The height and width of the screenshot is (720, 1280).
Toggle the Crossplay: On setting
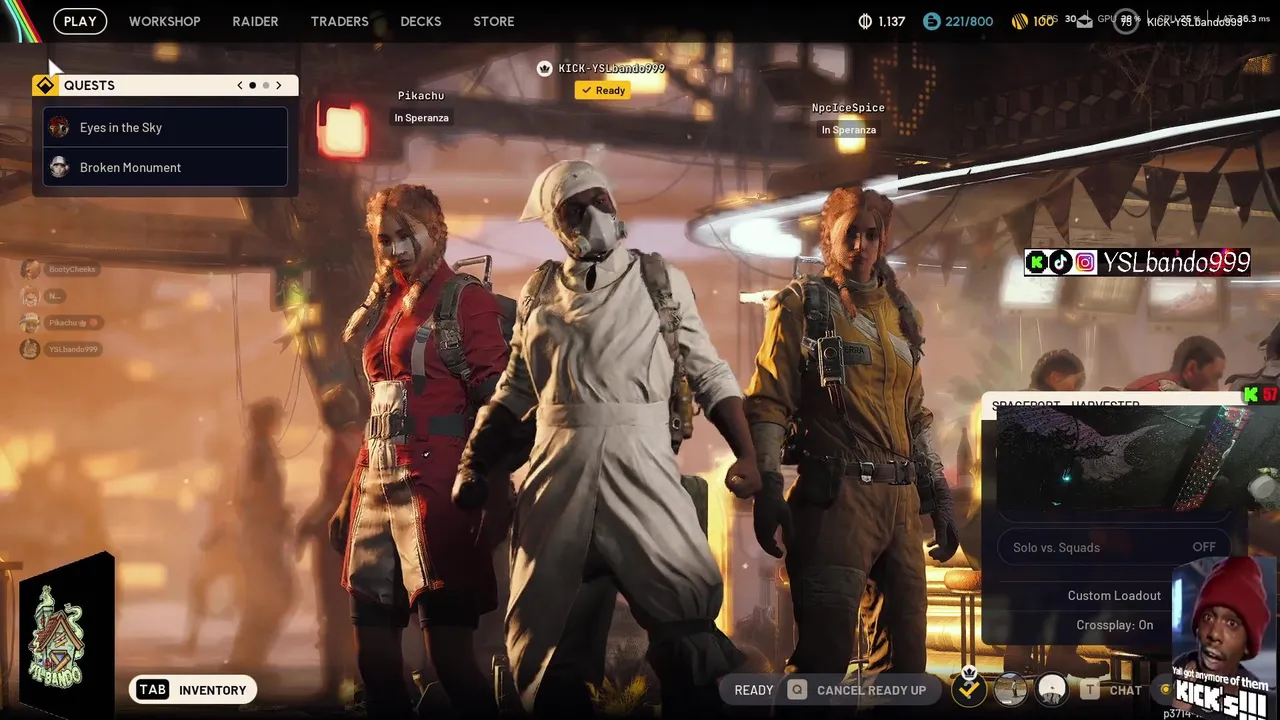click(x=1114, y=625)
